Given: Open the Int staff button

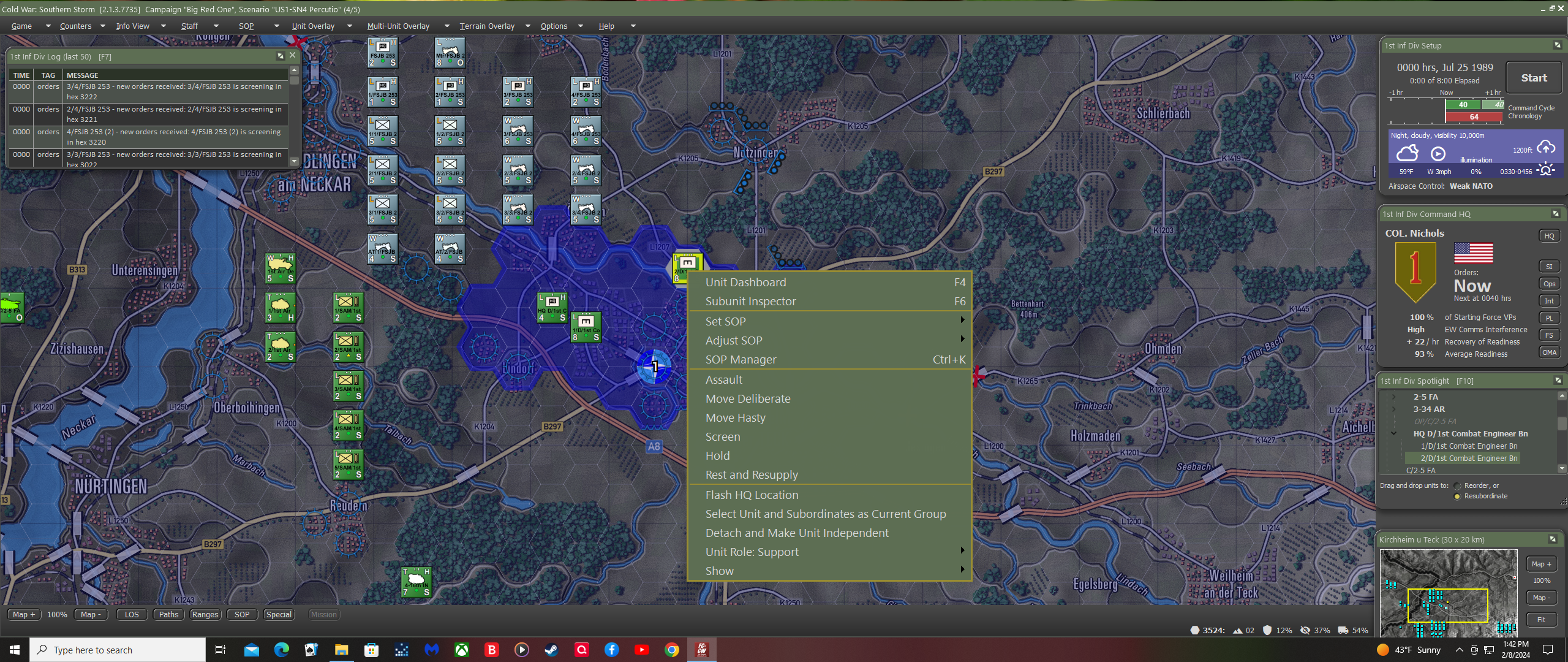Looking at the screenshot, I should click(1549, 301).
